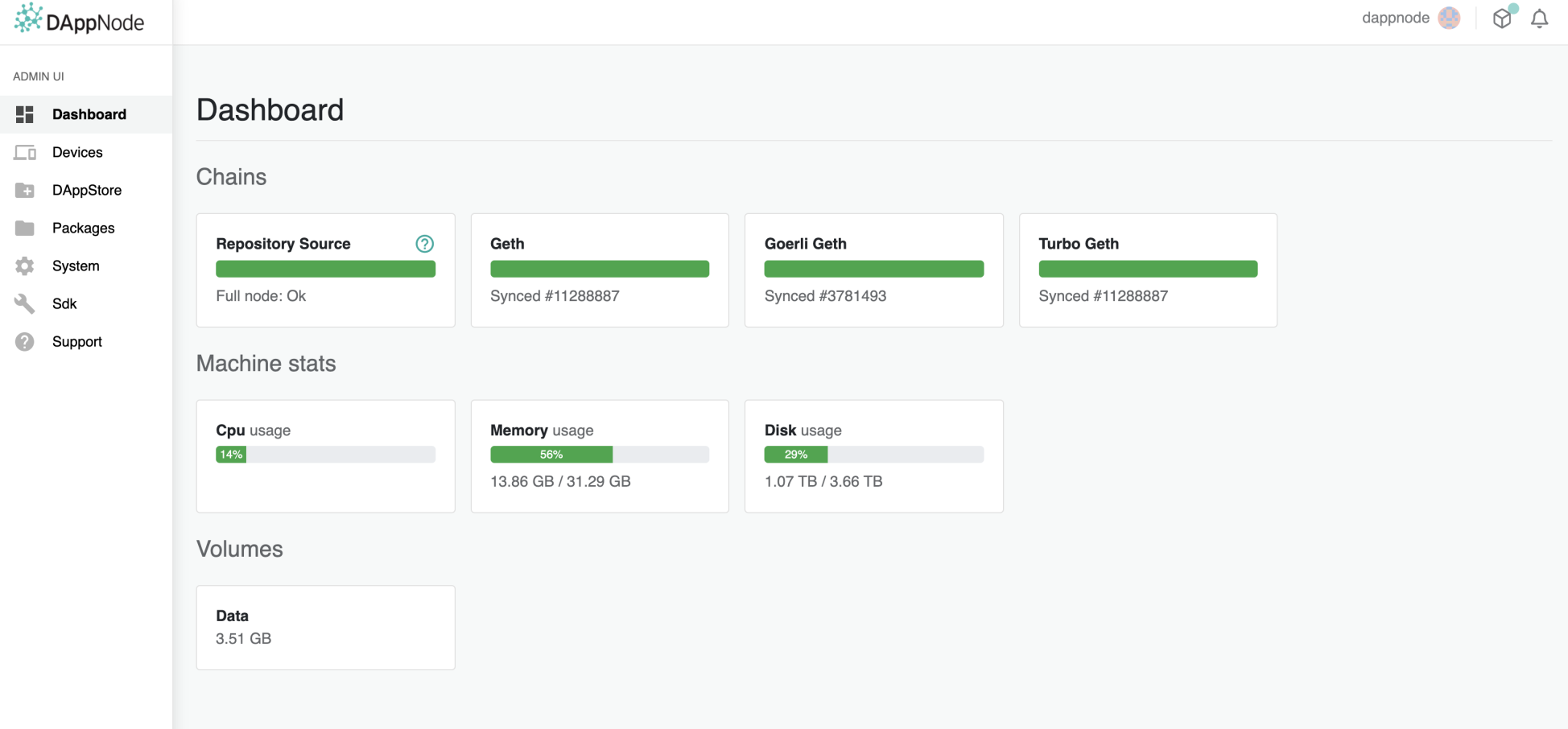The image size is (1568, 729).
Task: Open the chains cube icon in header
Action: point(1502,19)
